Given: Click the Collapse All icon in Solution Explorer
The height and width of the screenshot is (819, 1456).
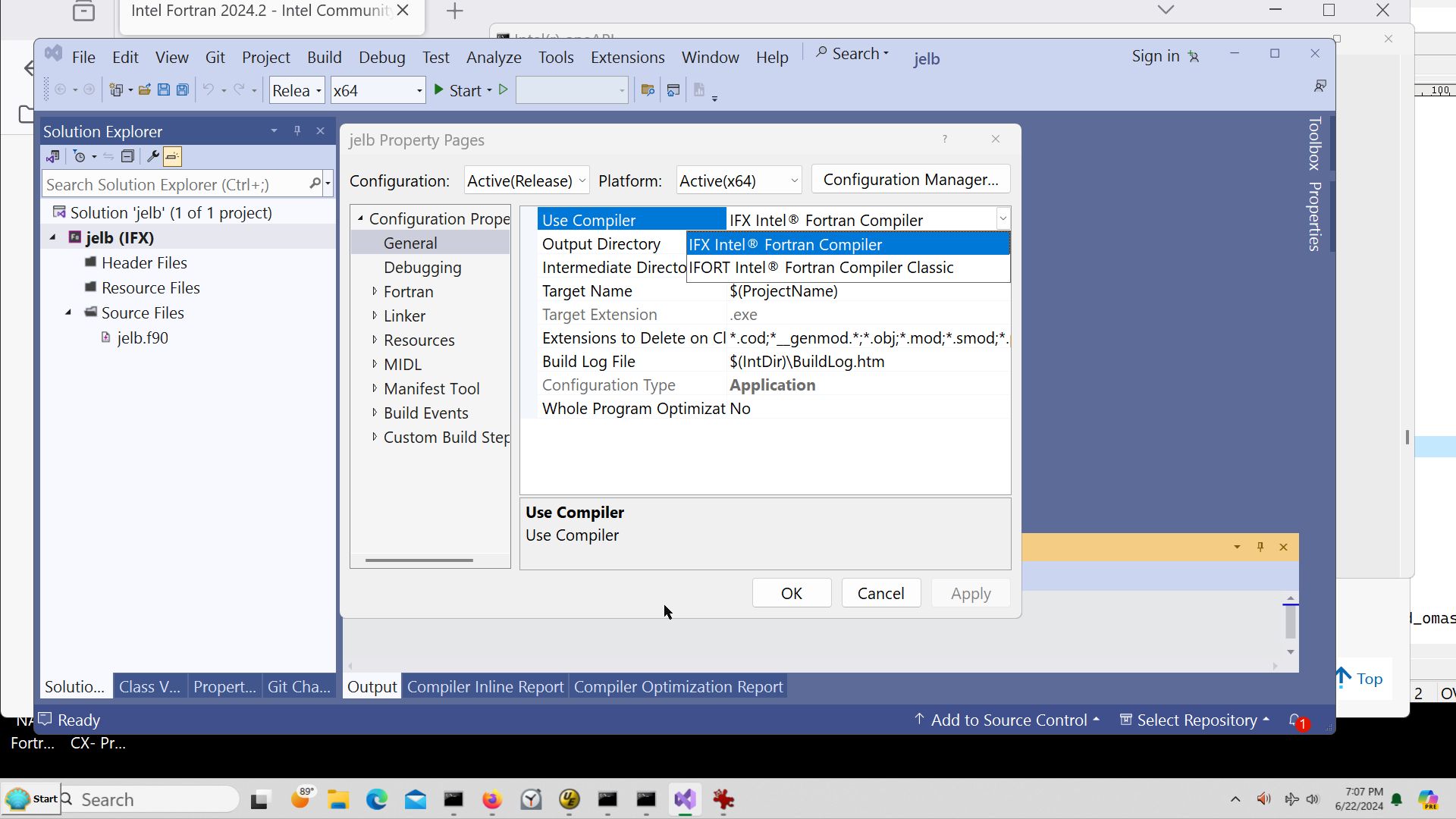Looking at the screenshot, I should 128,157.
